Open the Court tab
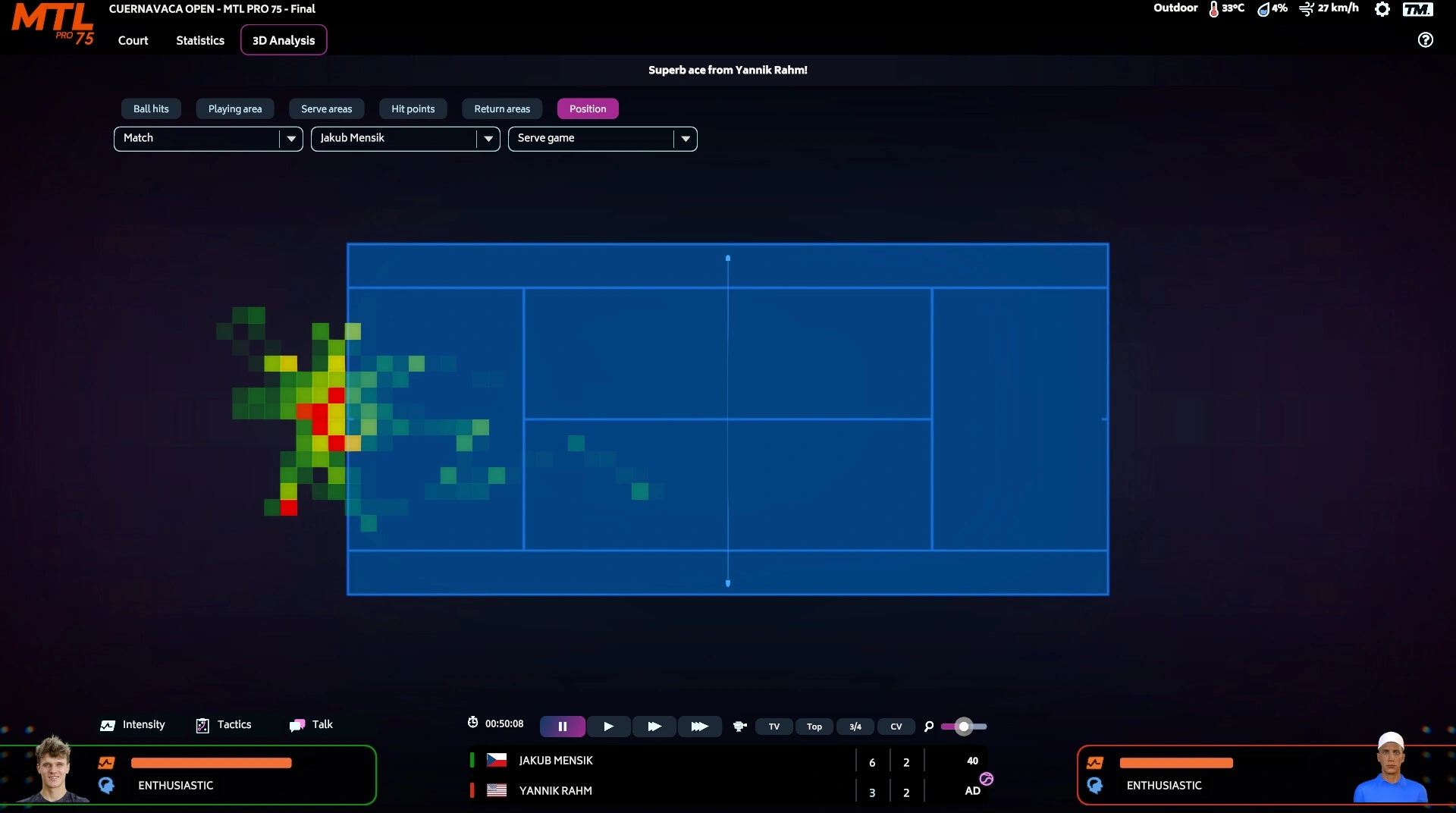The width and height of the screenshot is (1456, 813). pyautogui.click(x=133, y=40)
